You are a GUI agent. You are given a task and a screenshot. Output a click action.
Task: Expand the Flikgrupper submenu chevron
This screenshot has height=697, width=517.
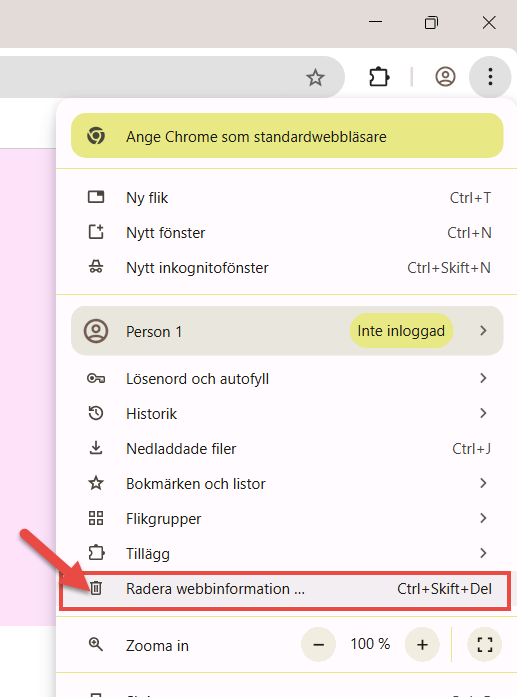pyautogui.click(x=483, y=518)
